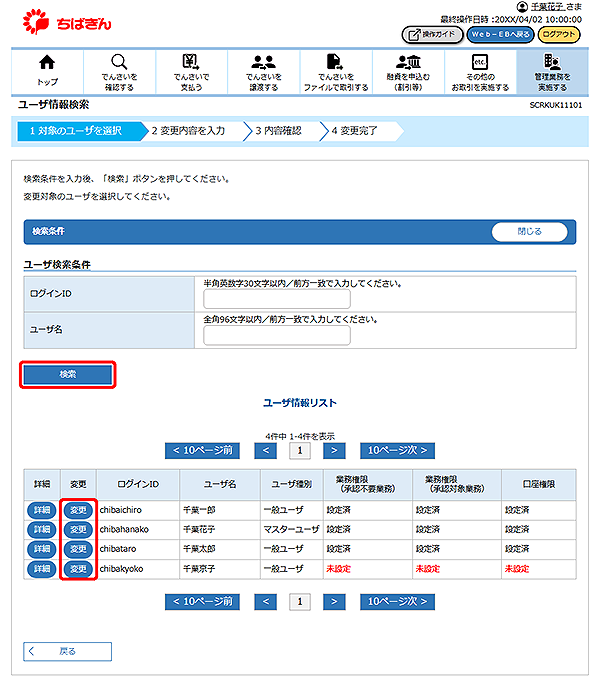Click the ユーザ情報リスト heading
Viewport: 600px width, 687px height.
[300, 403]
